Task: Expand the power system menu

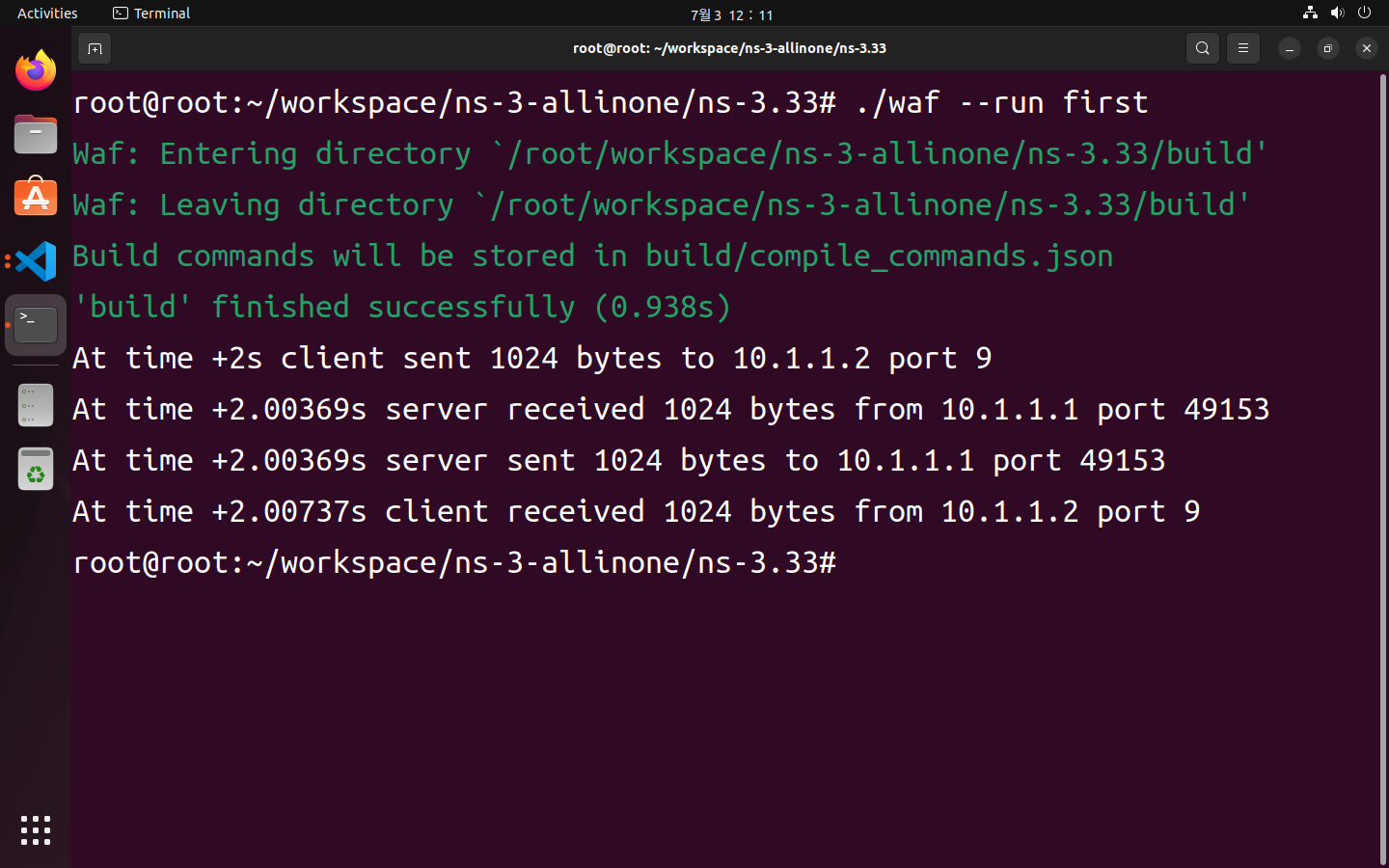Action: 1364,13
